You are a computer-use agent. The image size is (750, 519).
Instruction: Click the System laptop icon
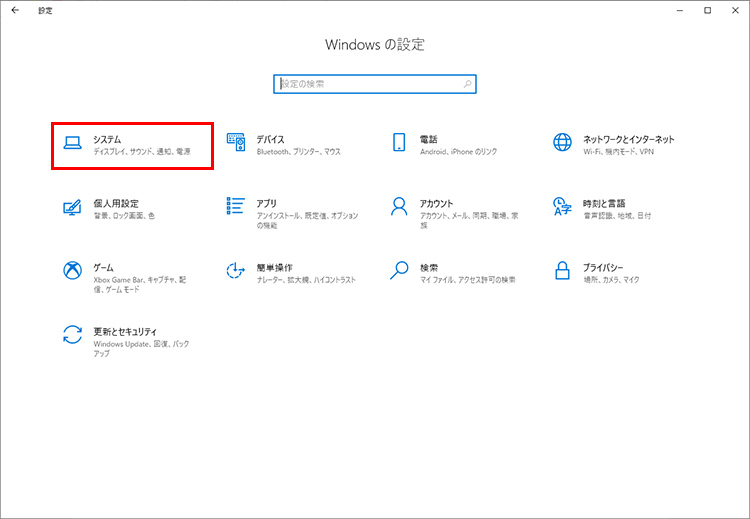72,143
